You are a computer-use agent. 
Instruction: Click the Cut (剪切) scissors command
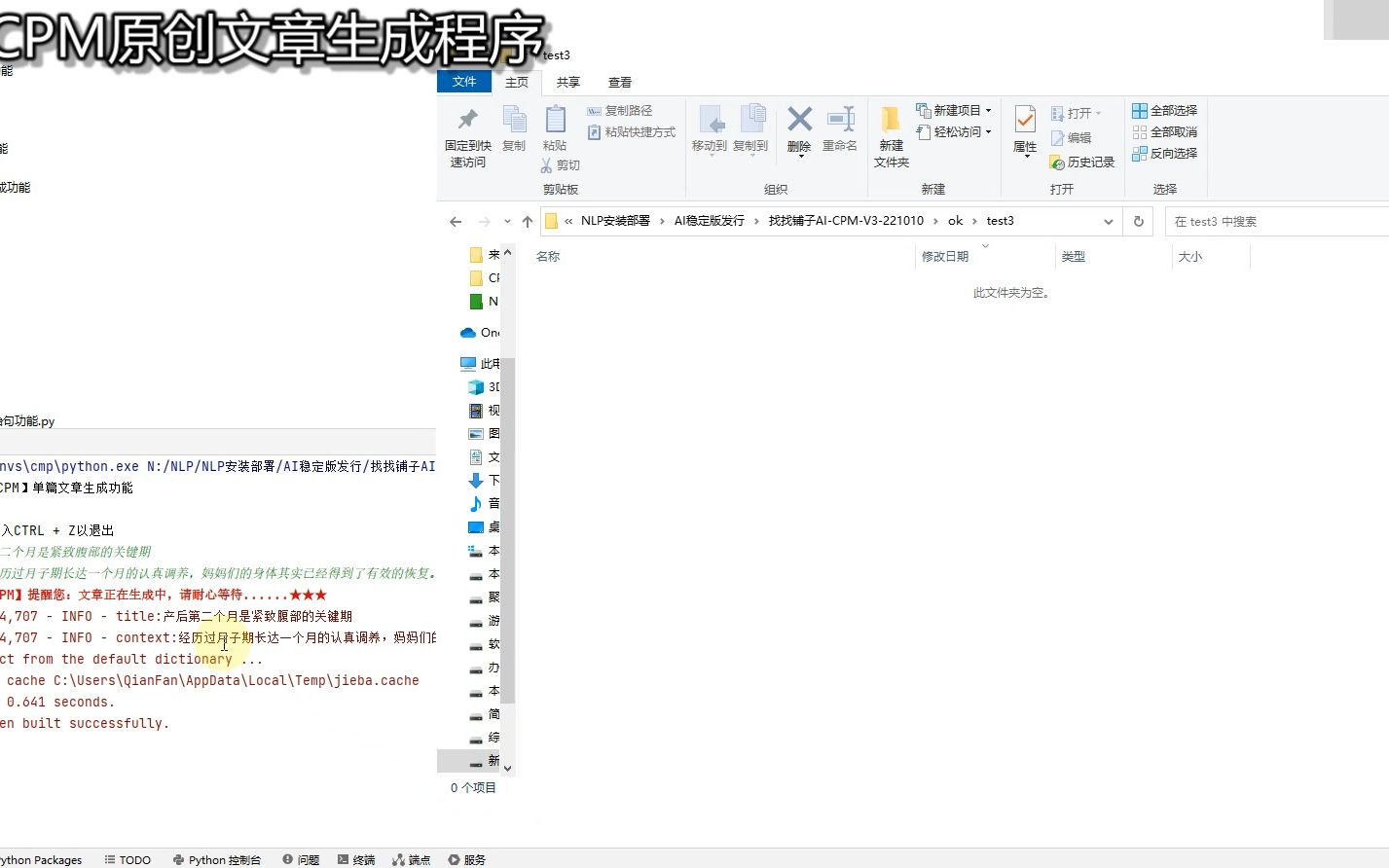[x=561, y=165]
